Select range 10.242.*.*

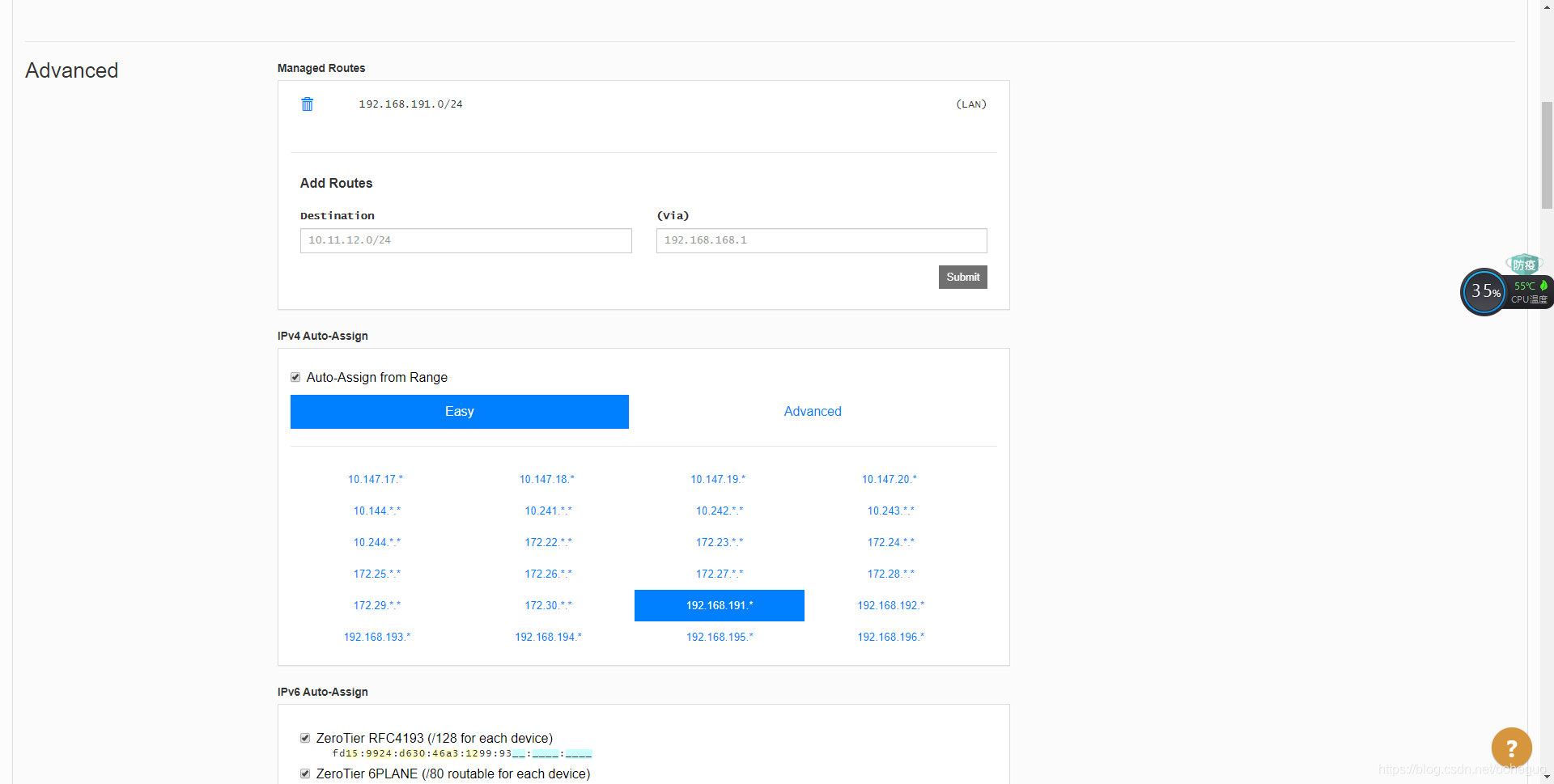720,511
